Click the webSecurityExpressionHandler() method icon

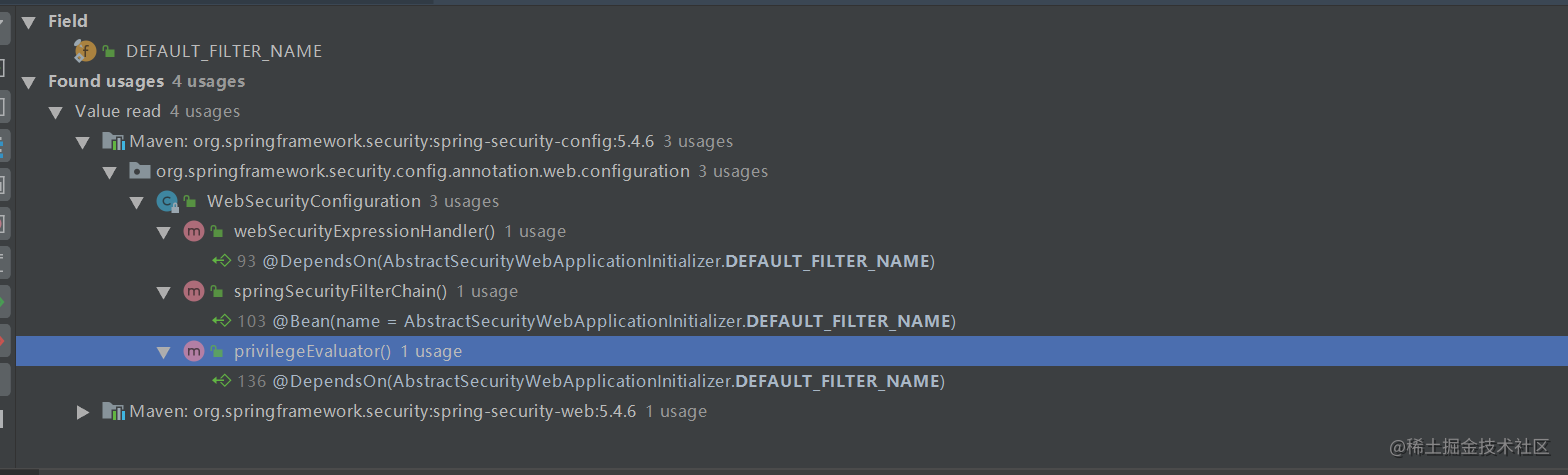coord(194,231)
